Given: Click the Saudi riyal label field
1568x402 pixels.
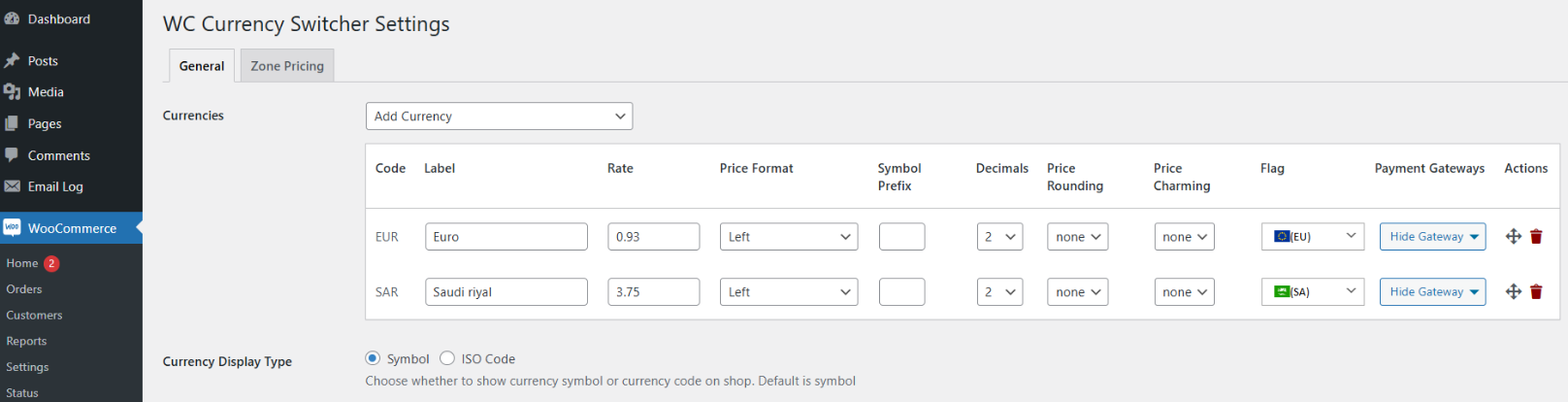Looking at the screenshot, I should [506, 291].
